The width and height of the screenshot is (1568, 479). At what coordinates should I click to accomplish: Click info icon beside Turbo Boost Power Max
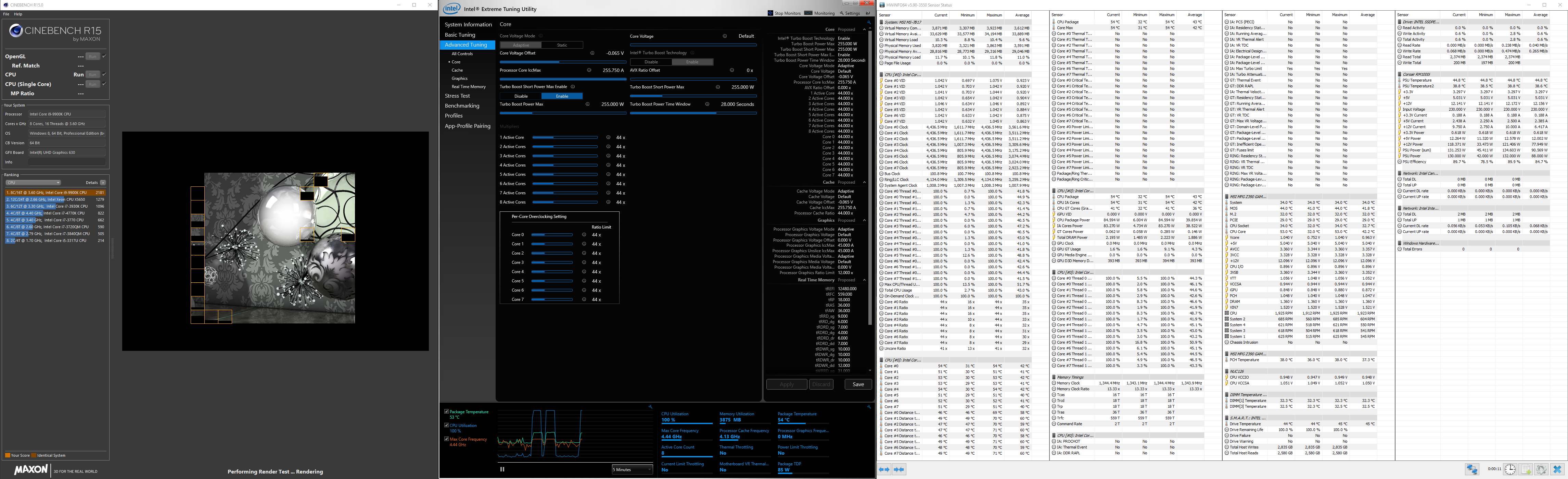pyautogui.click(x=587, y=104)
